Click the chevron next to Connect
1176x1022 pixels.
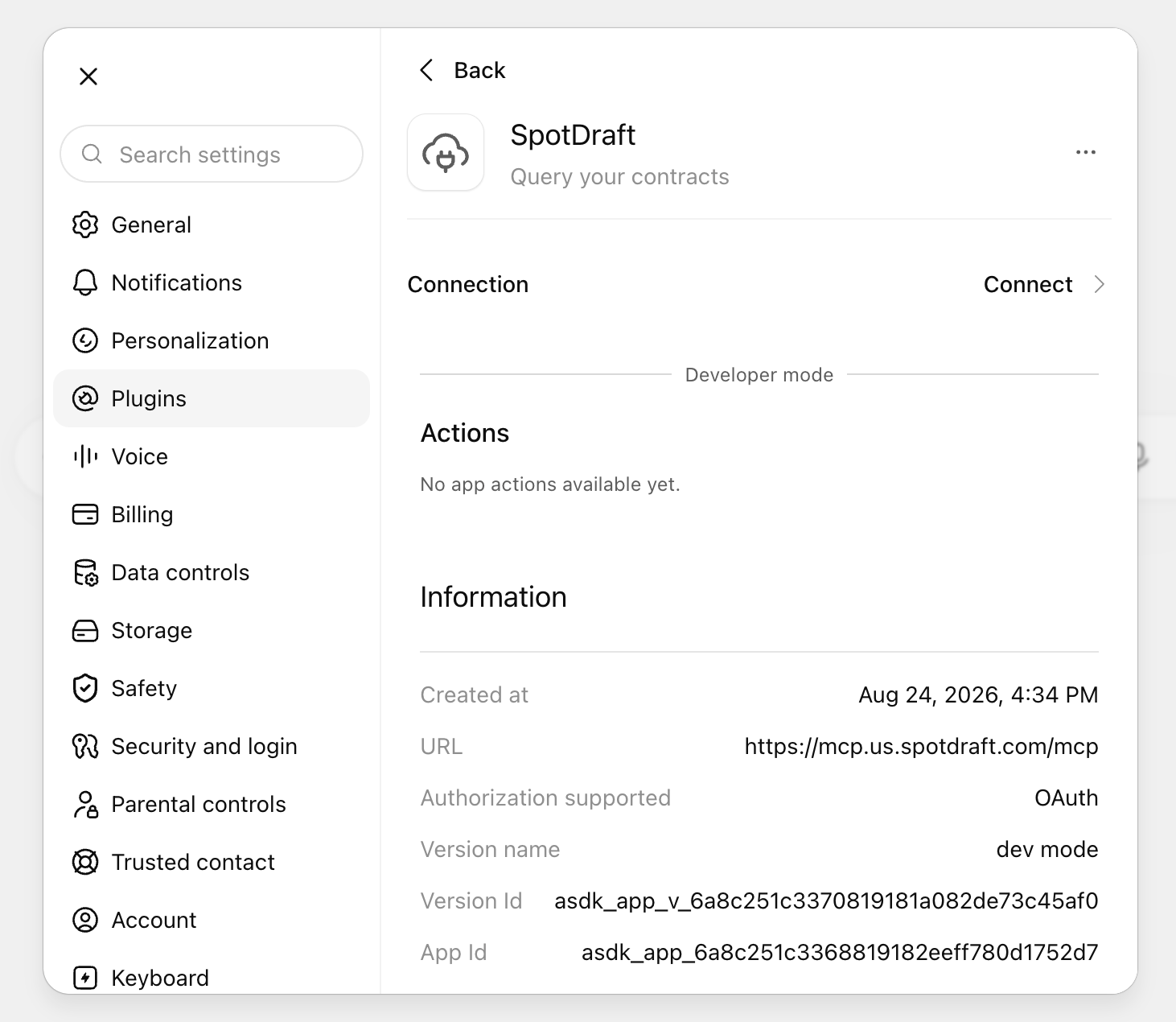point(1100,284)
